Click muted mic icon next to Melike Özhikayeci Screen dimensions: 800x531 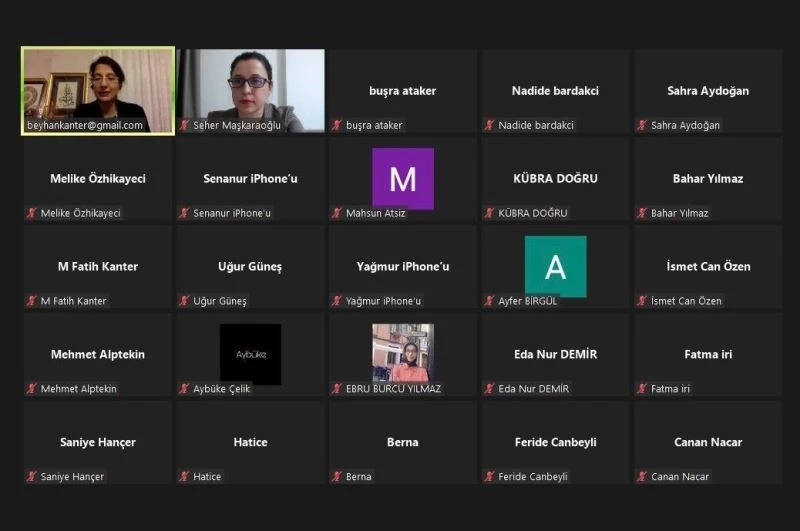32,213
